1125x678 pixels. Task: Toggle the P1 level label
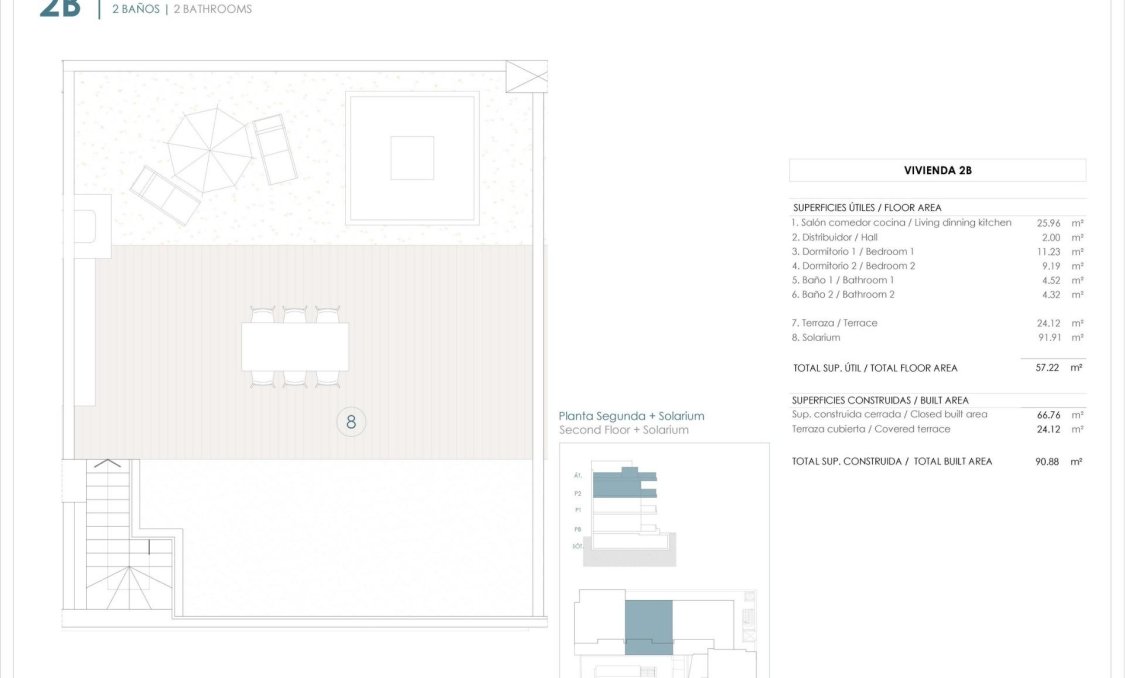coord(577,510)
